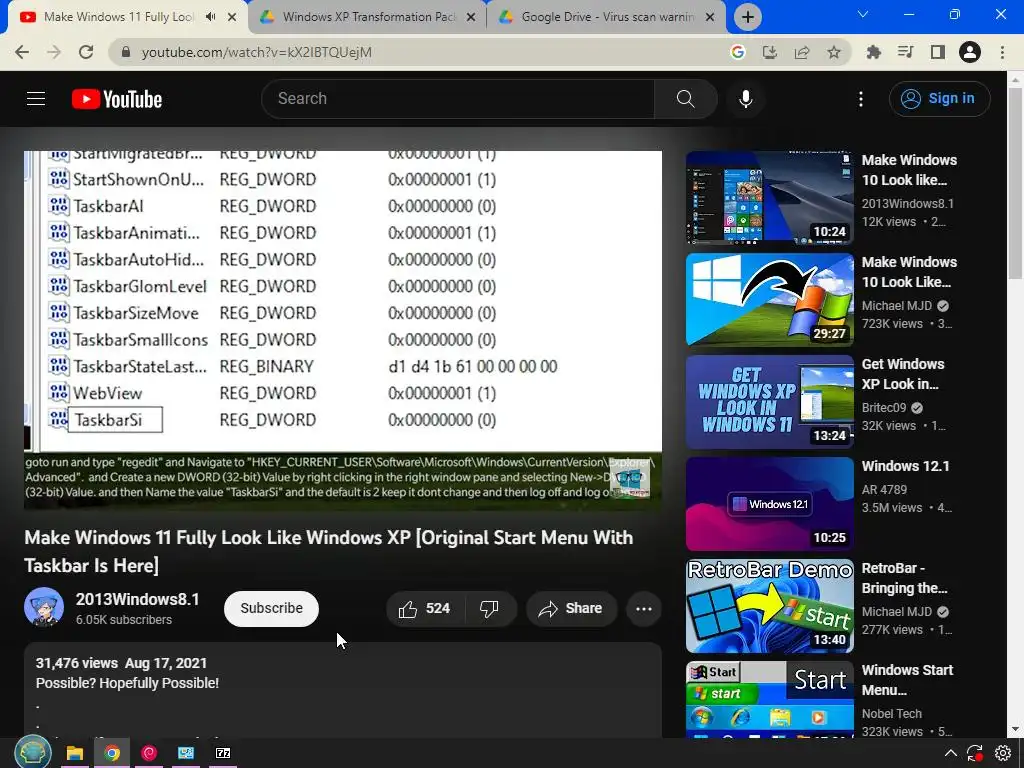
Task: Open RetroBar Demo video thumbnail
Action: (770, 605)
